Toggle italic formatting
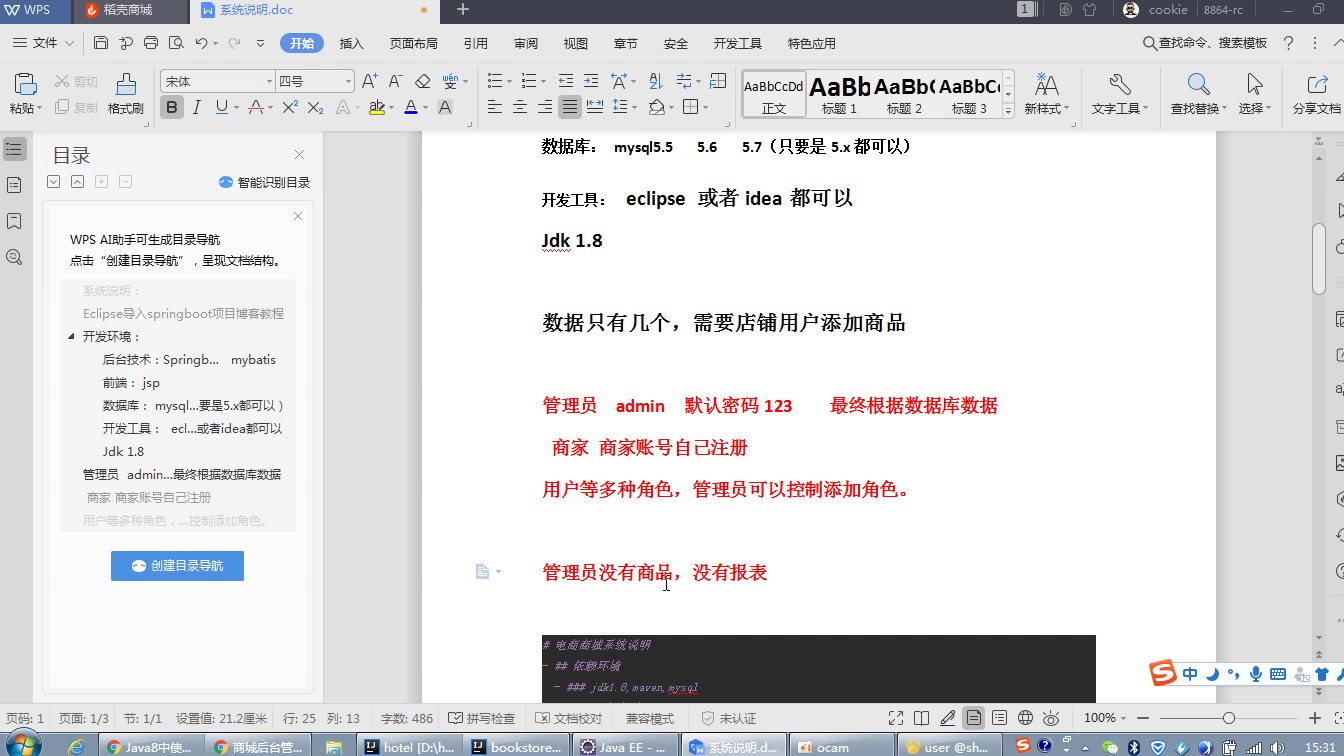The height and width of the screenshot is (756, 1344). tap(197, 107)
